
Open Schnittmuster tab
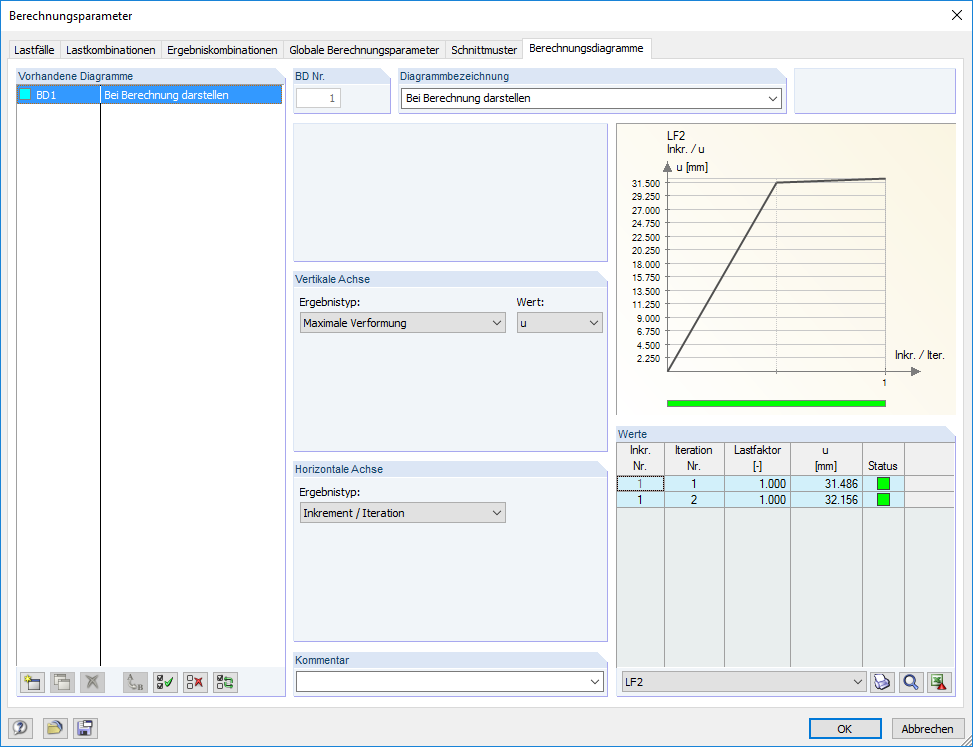pos(484,50)
